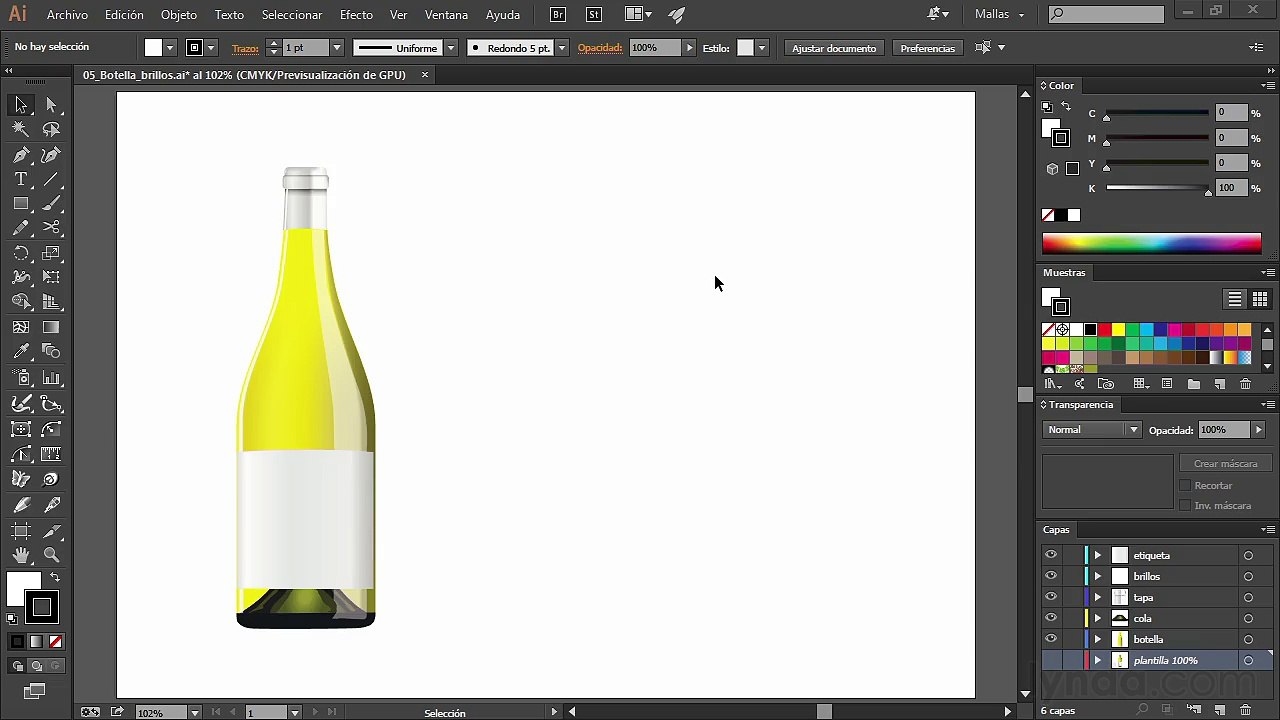Viewport: 1280px width, 720px height.
Task: Select the Direct Selection tool
Action: [52, 104]
